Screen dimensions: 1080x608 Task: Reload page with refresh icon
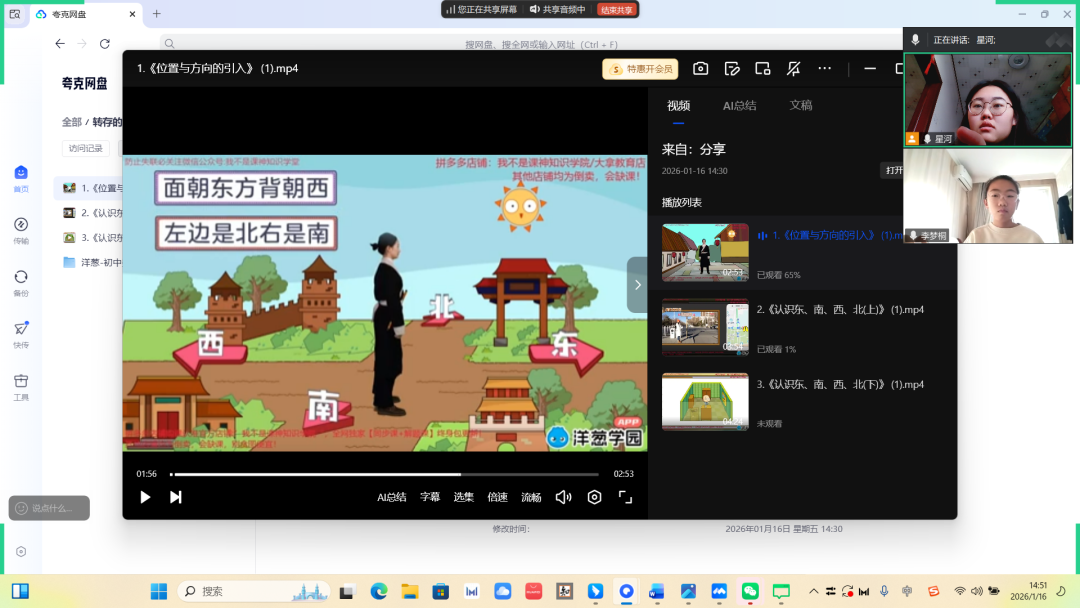pyautogui.click(x=105, y=43)
